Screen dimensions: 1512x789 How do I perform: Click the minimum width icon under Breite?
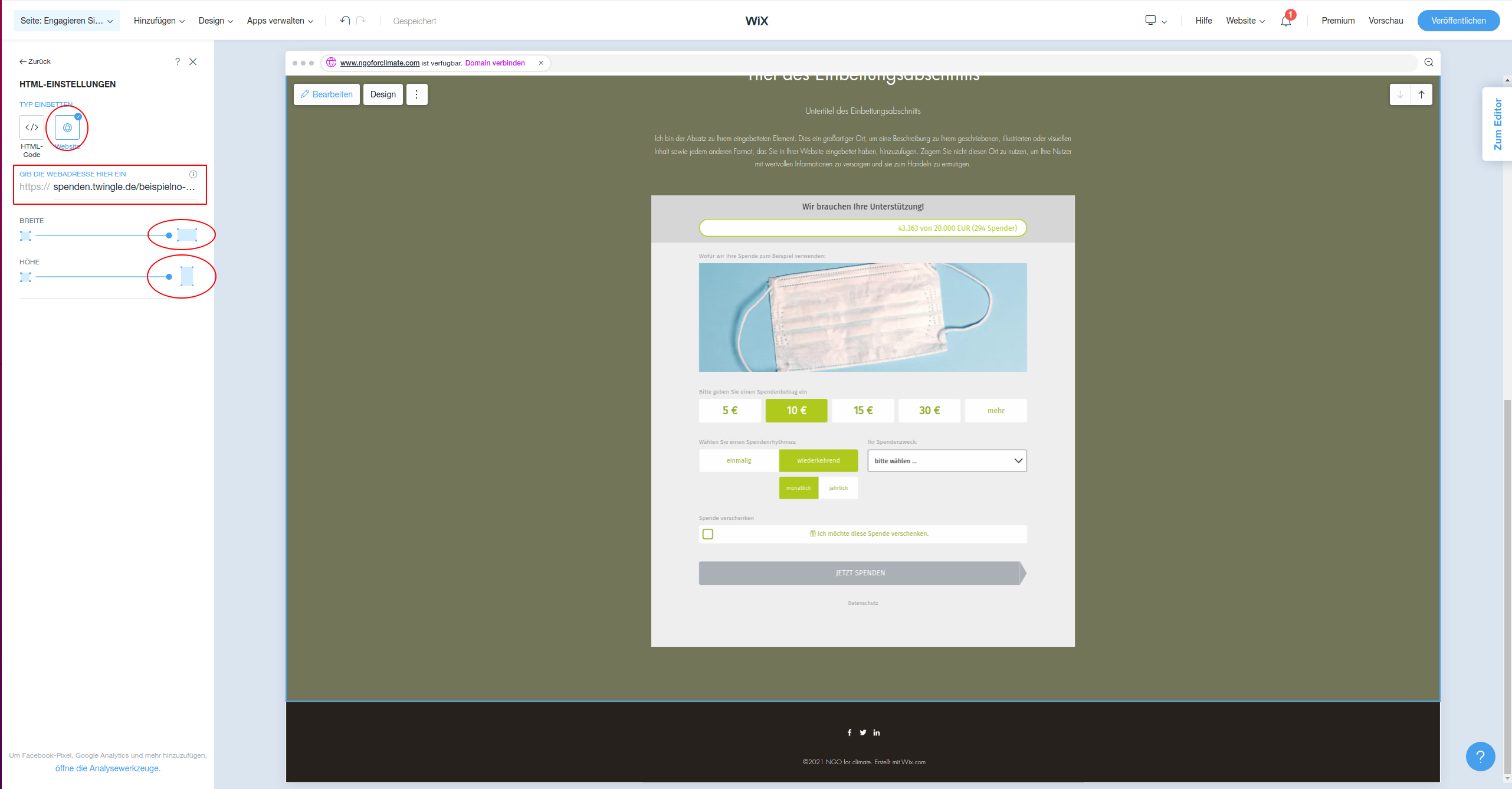tap(25, 235)
